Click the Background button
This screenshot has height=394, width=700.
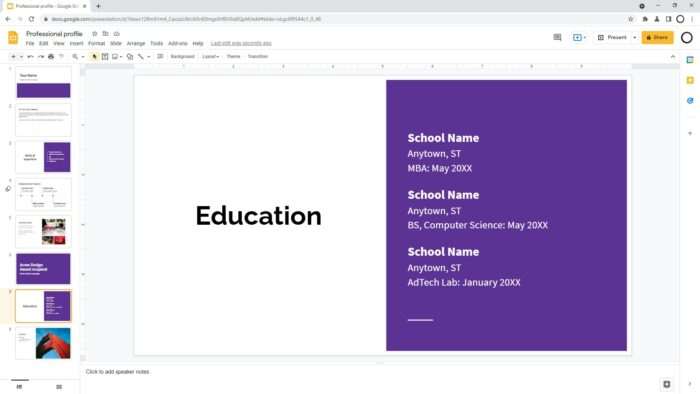[x=183, y=57]
